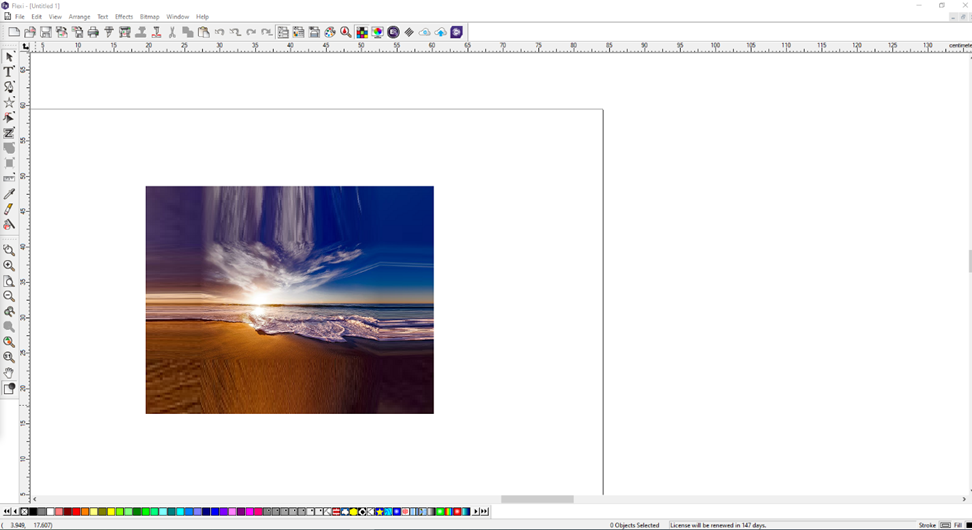Select the arrow Selection tool
The image size is (972, 530).
[x=9, y=57]
